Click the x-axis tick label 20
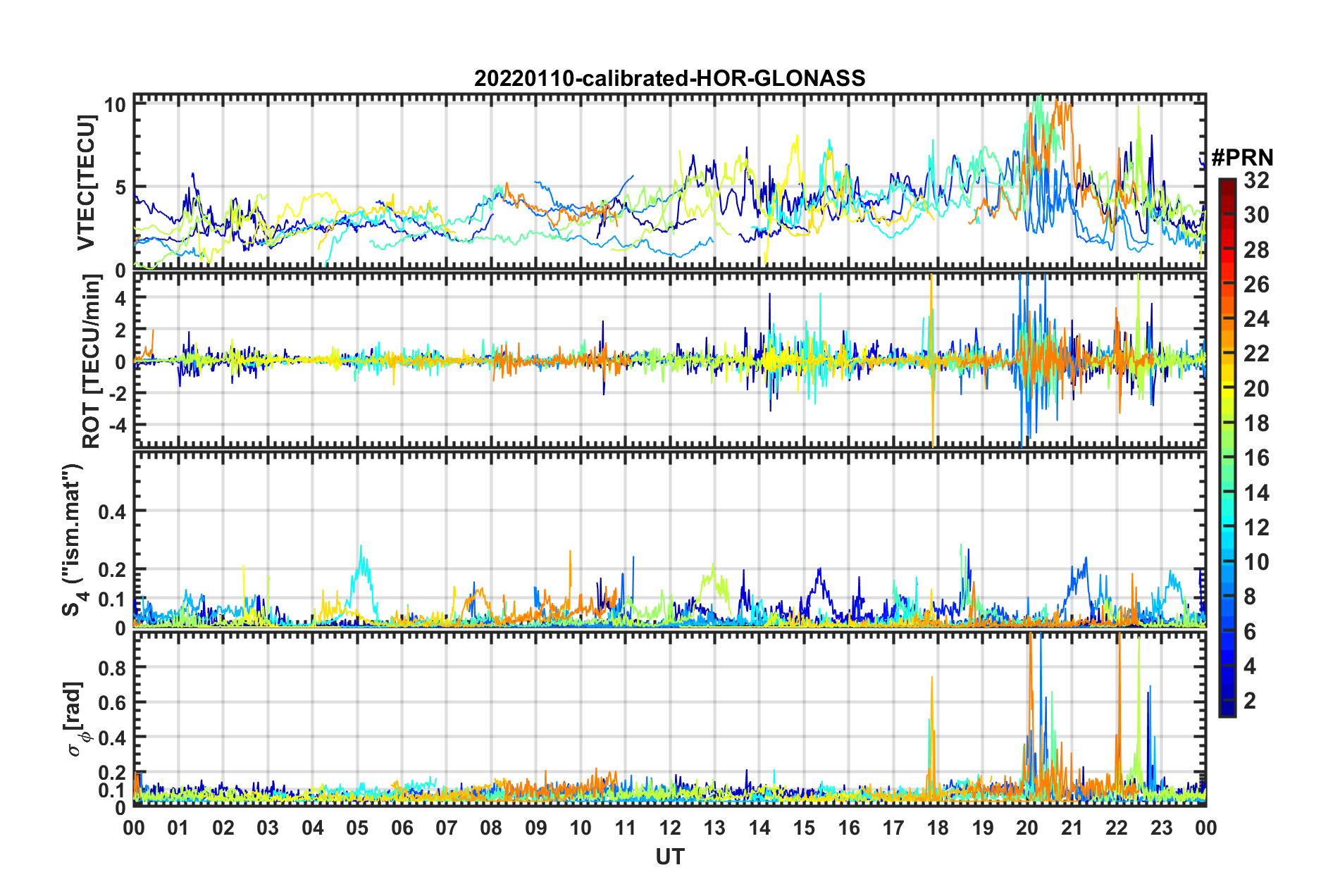Screen dimensions: 1340x896 coord(1027,828)
